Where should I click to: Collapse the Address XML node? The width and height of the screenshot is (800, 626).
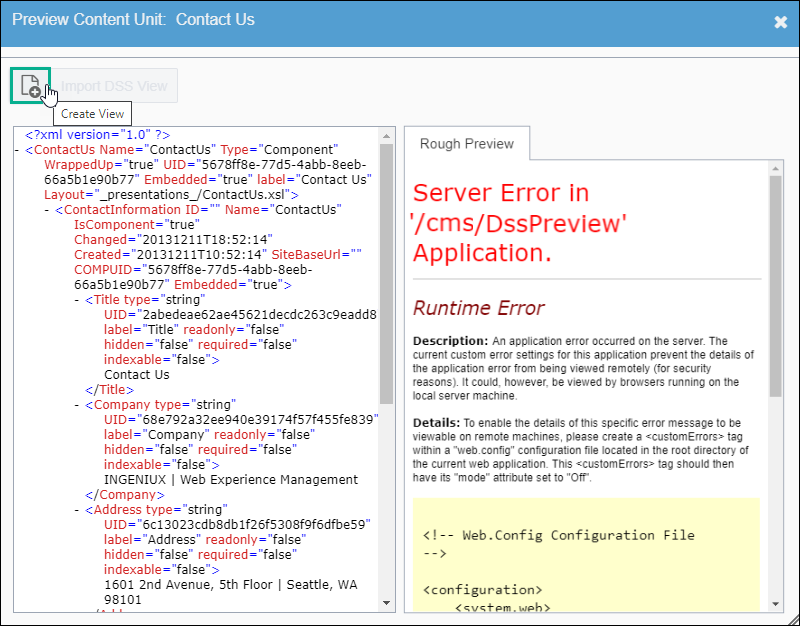[77, 510]
